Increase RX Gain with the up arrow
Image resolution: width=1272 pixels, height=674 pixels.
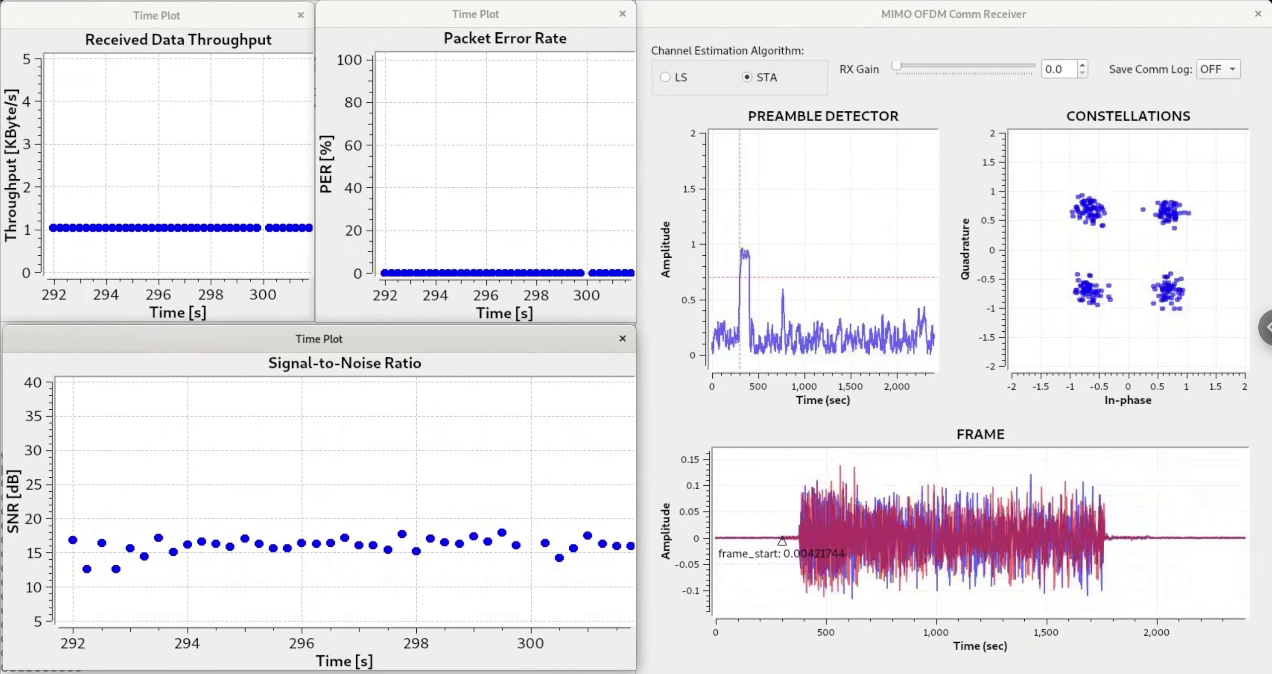coord(1082,65)
